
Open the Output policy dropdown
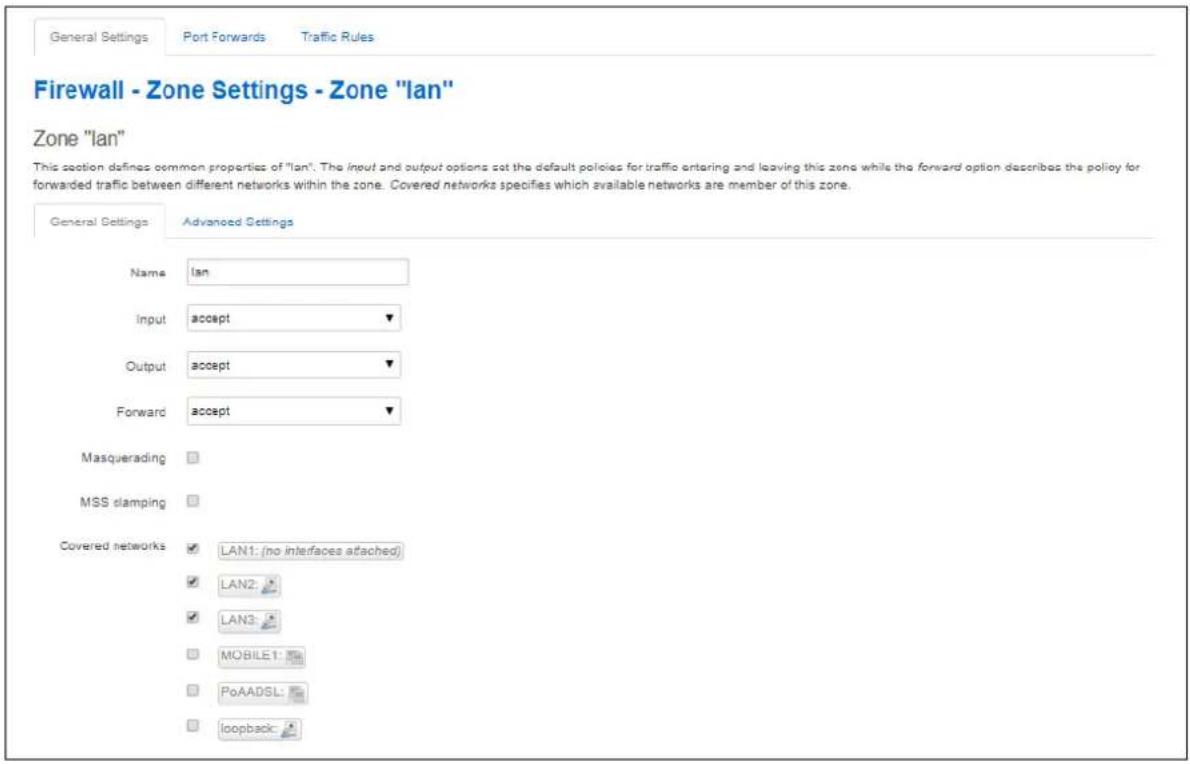coord(294,365)
